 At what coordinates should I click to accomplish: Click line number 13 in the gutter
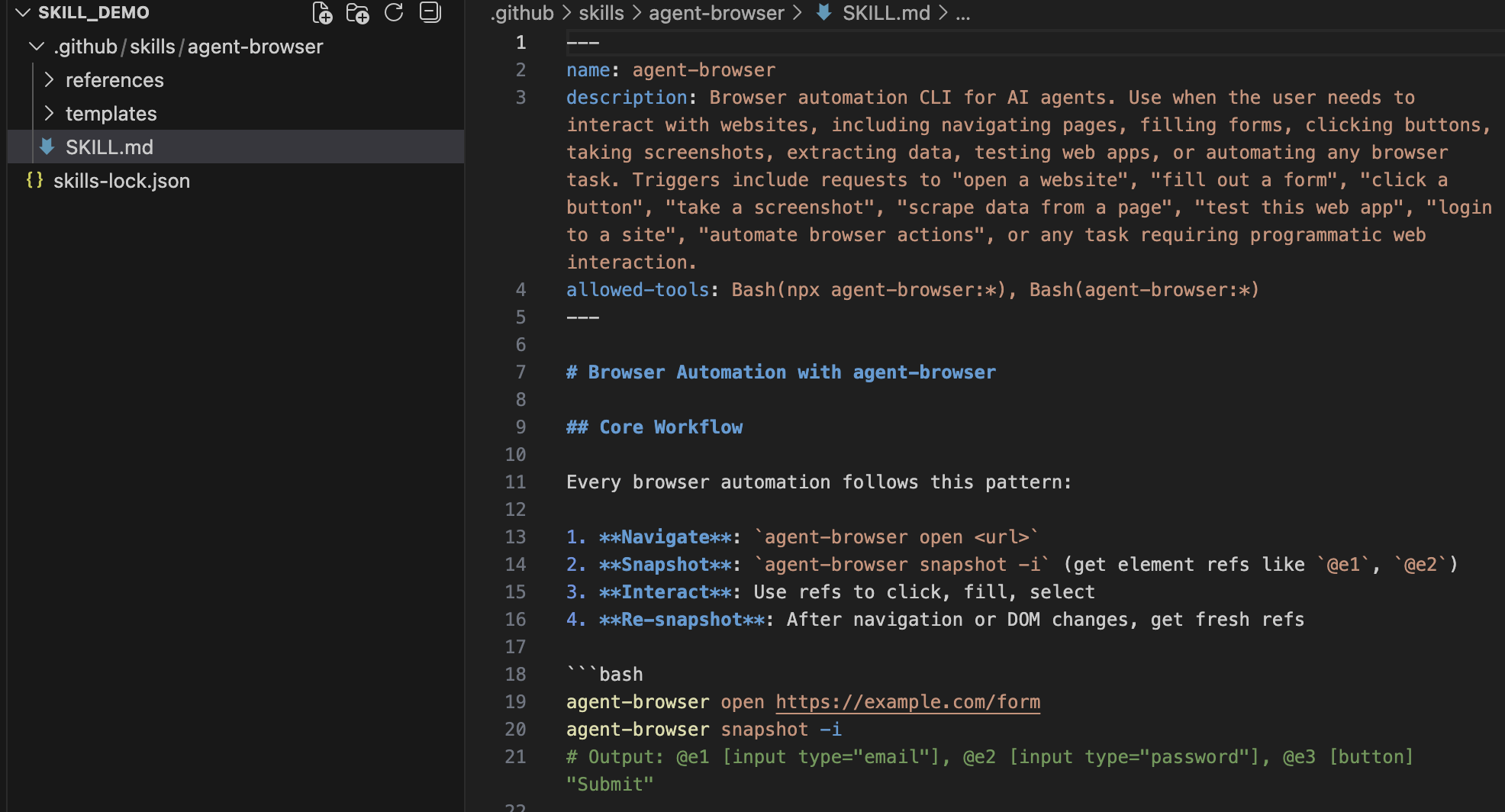coord(515,537)
